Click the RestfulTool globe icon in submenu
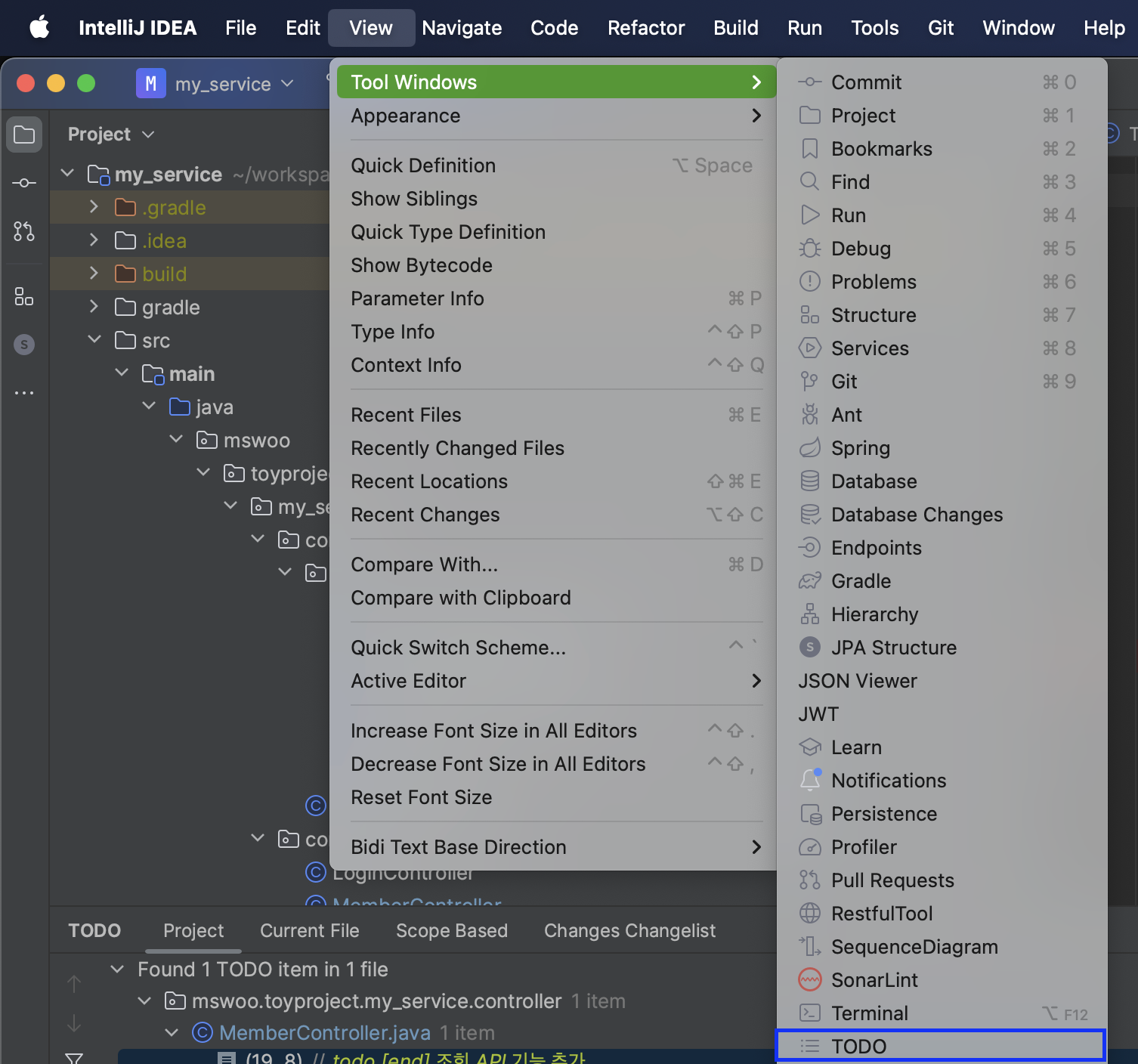Screen dimensions: 1138x1064 click(x=810, y=914)
